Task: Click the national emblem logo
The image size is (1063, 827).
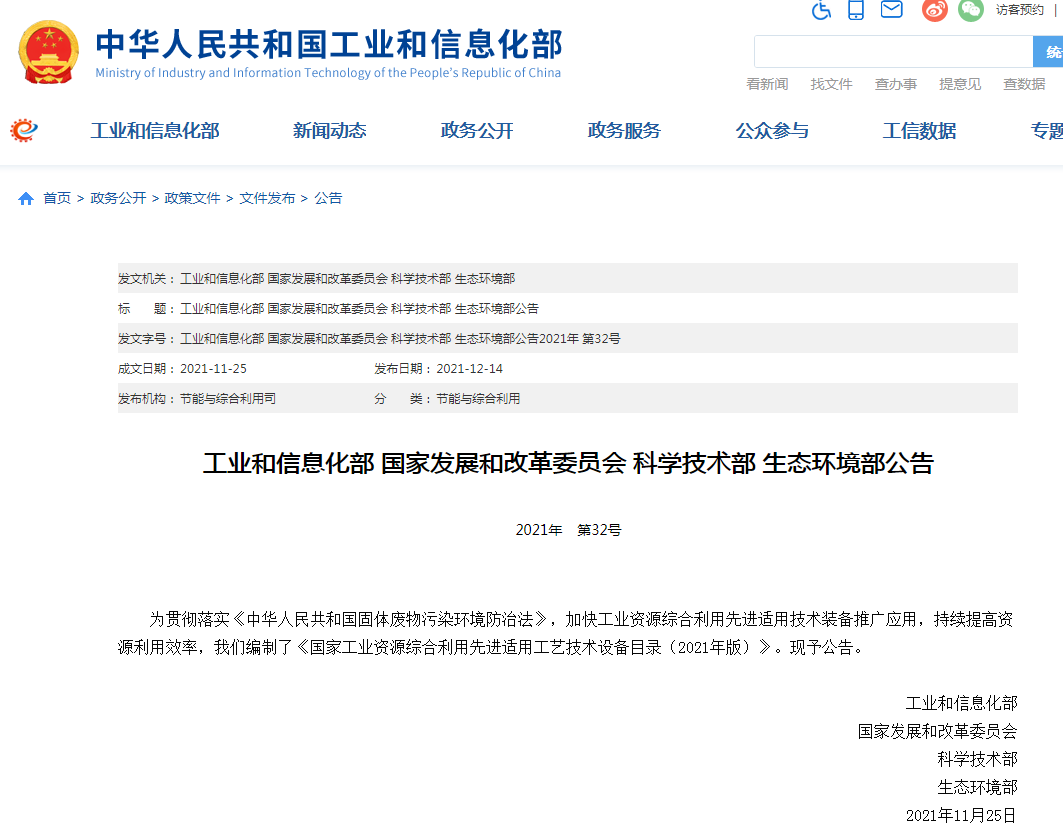Action: pos(48,51)
